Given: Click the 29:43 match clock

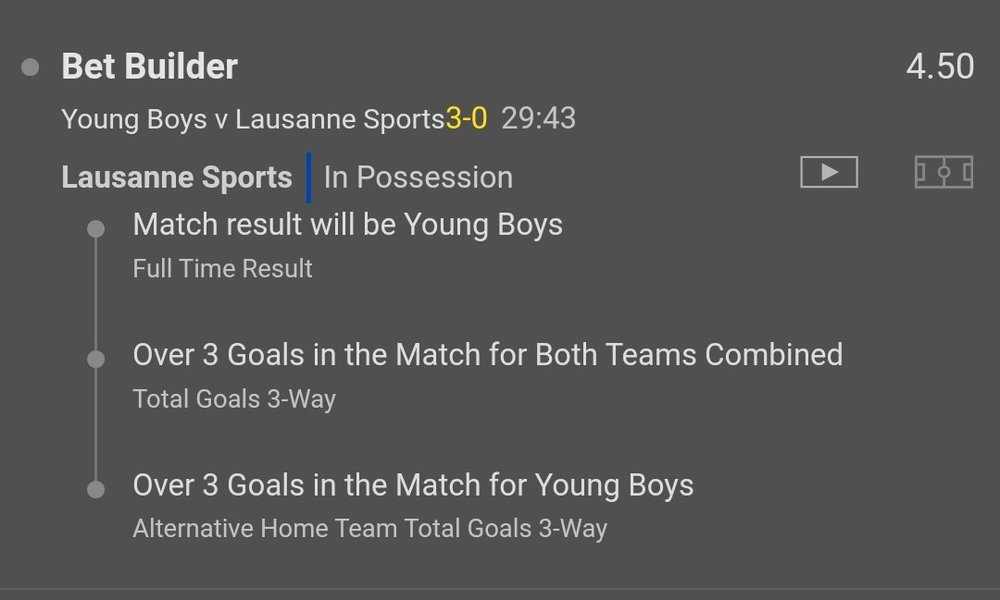Looking at the screenshot, I should (x=538, y=119).
